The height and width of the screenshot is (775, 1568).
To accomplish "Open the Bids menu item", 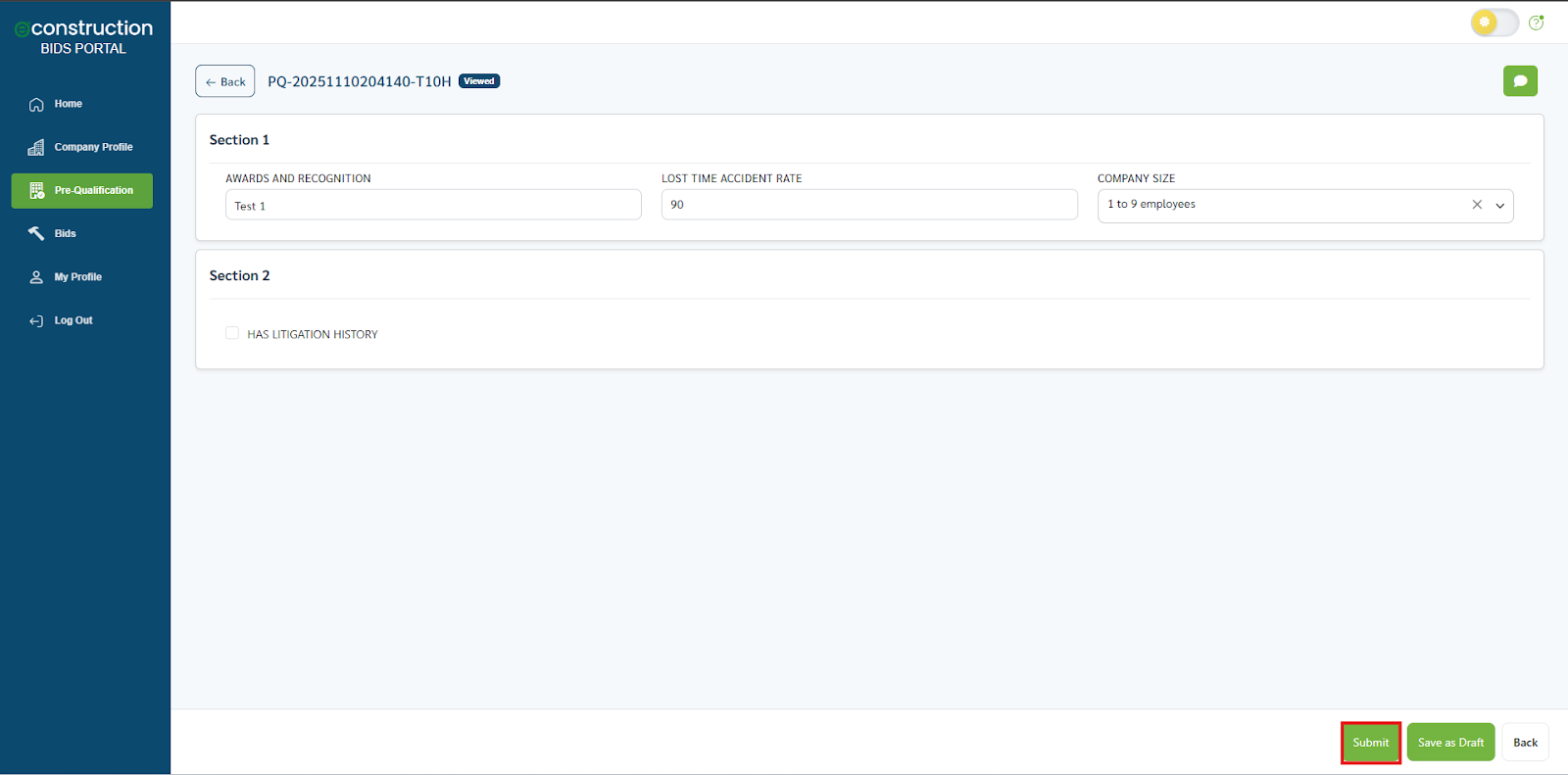I will 66,234.
